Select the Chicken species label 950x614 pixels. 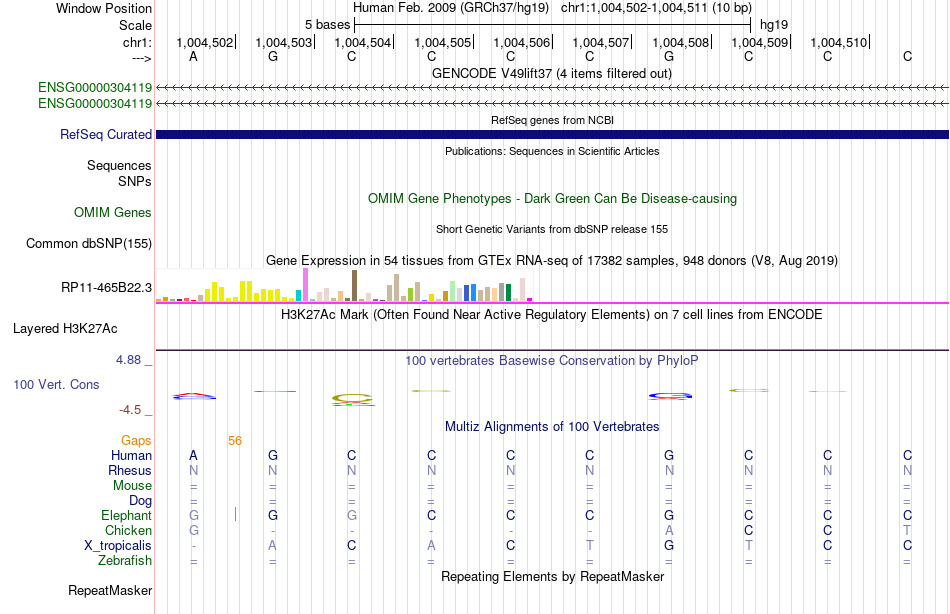click(128, 530)
